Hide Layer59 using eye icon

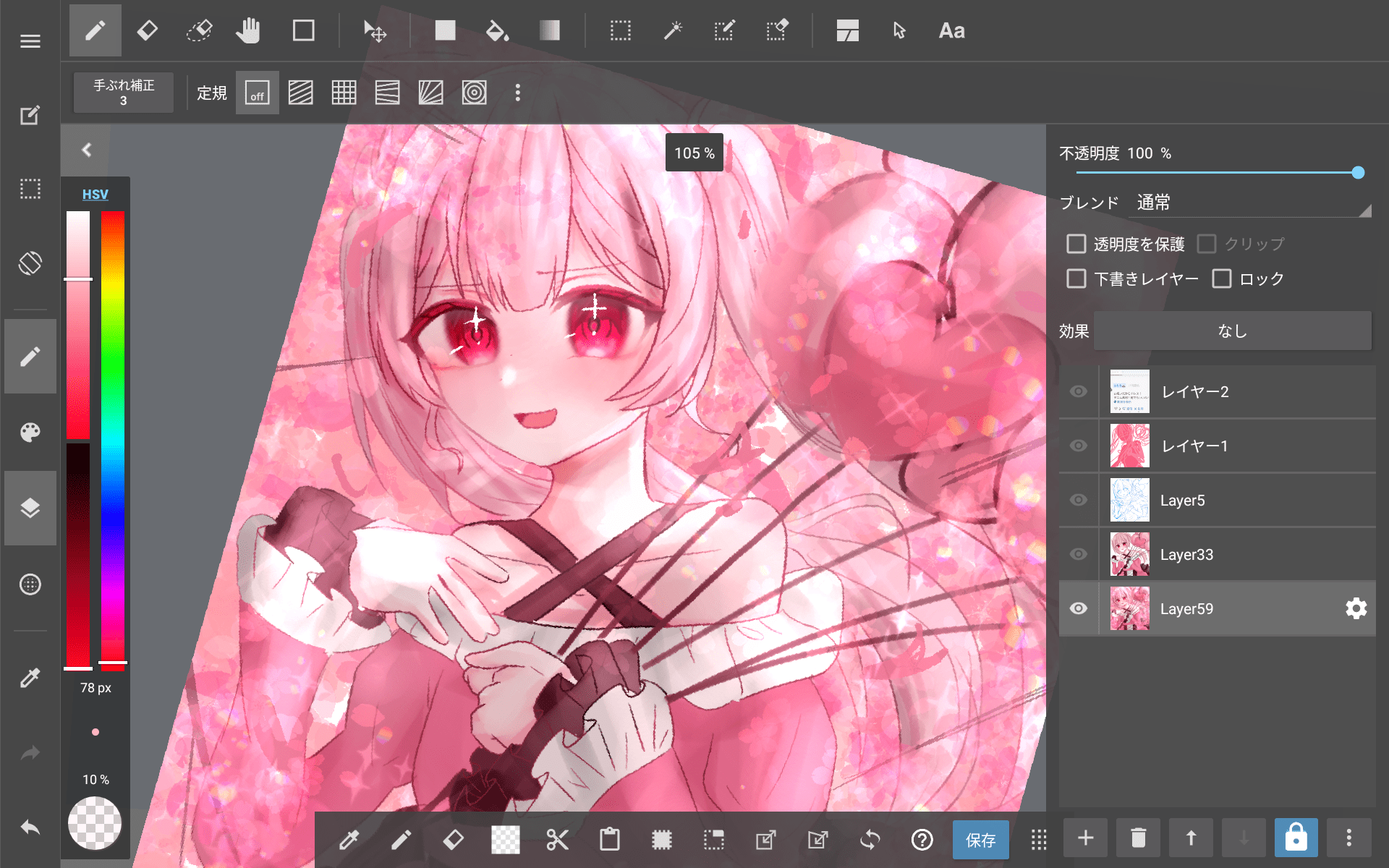1079,608
